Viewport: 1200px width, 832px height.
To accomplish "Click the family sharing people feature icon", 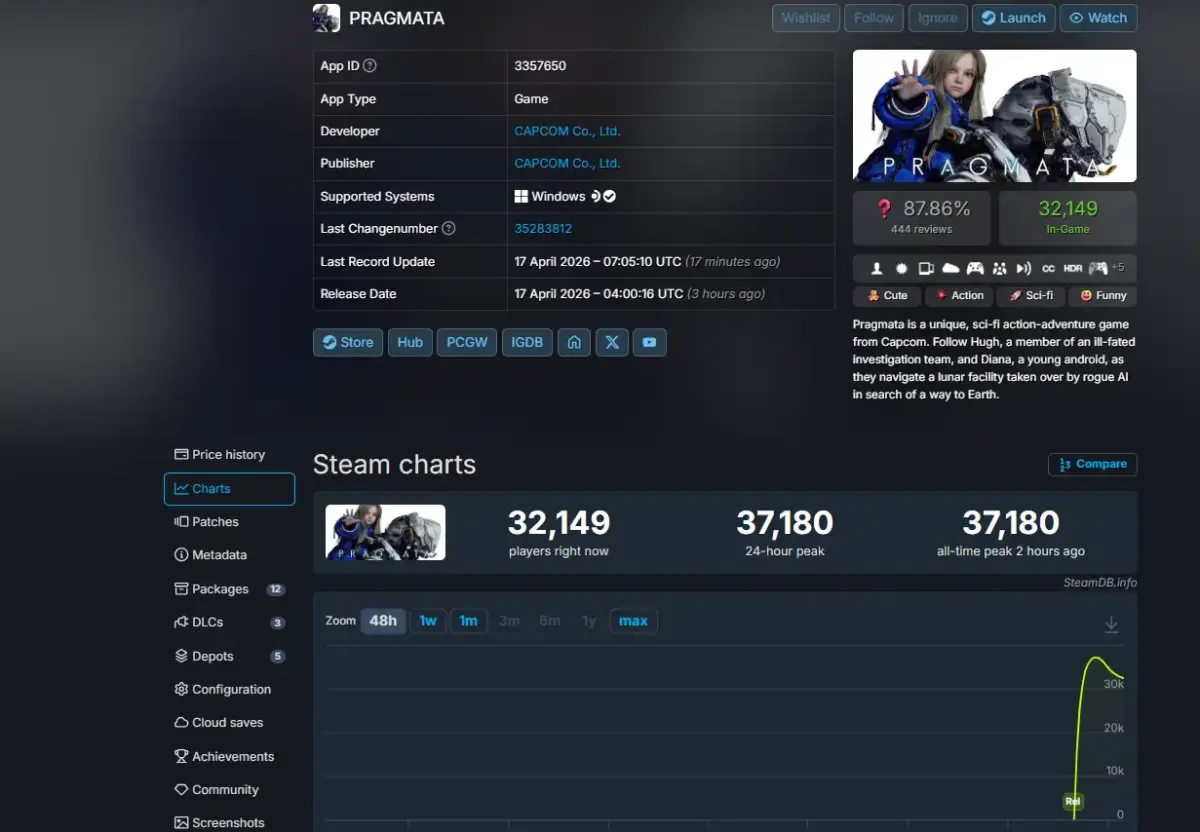I will 999,268.
